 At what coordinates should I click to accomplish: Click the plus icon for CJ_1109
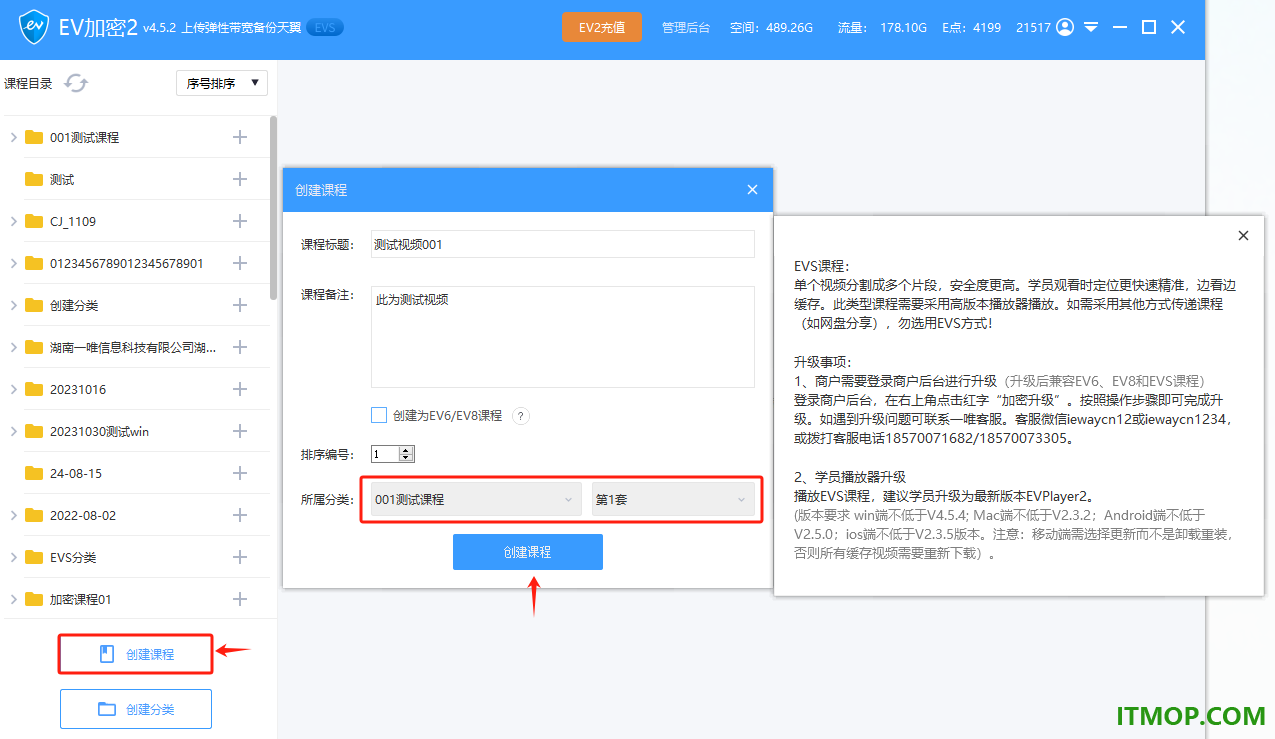(x=240, y=221)
